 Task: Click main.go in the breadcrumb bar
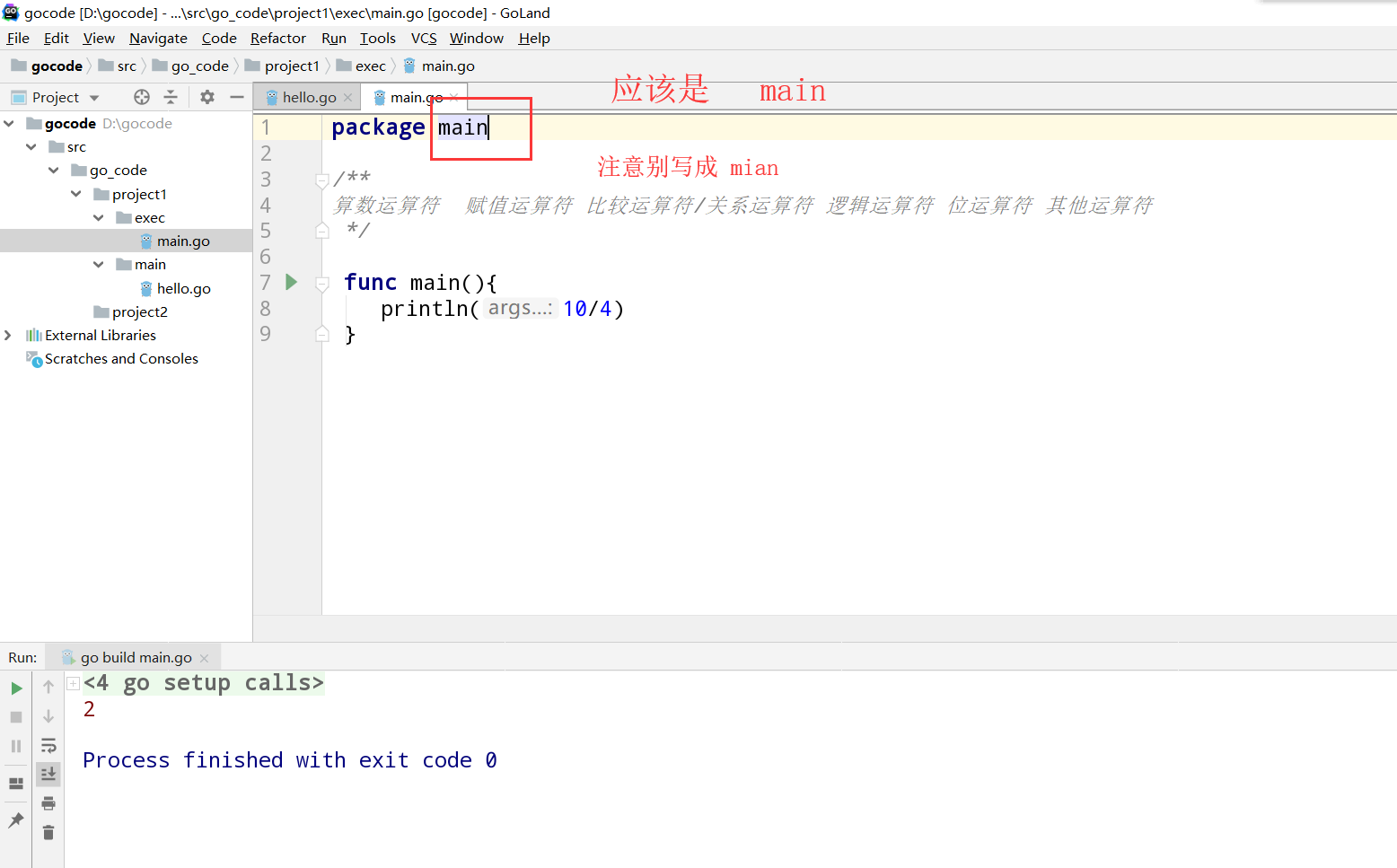pos(439,66)
